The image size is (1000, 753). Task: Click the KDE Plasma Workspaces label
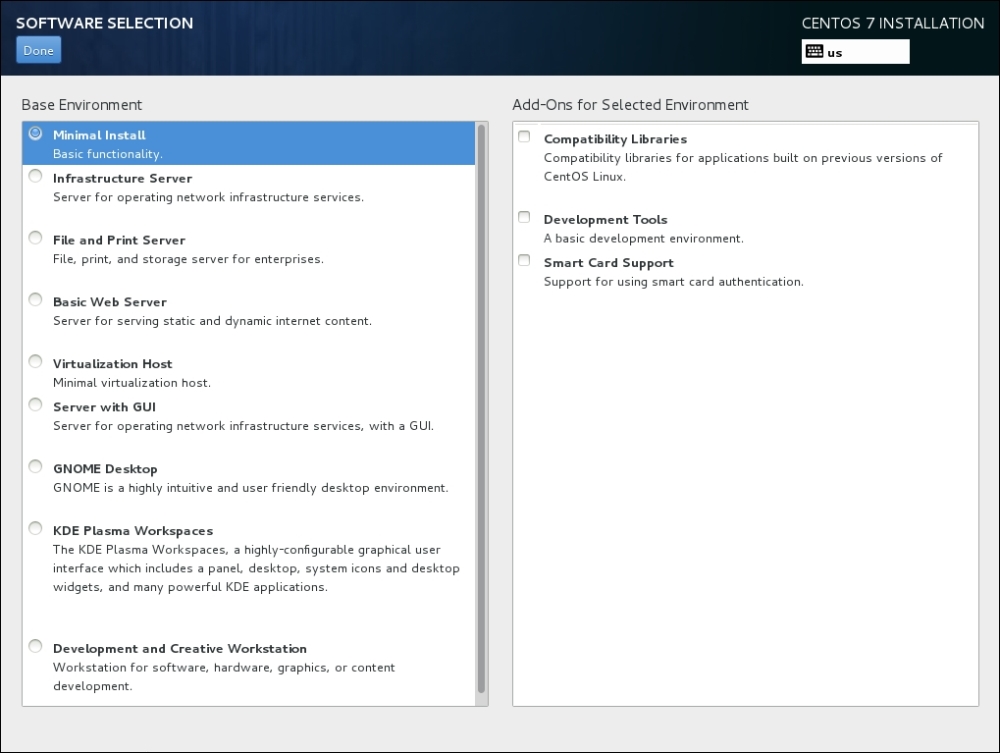133,531
